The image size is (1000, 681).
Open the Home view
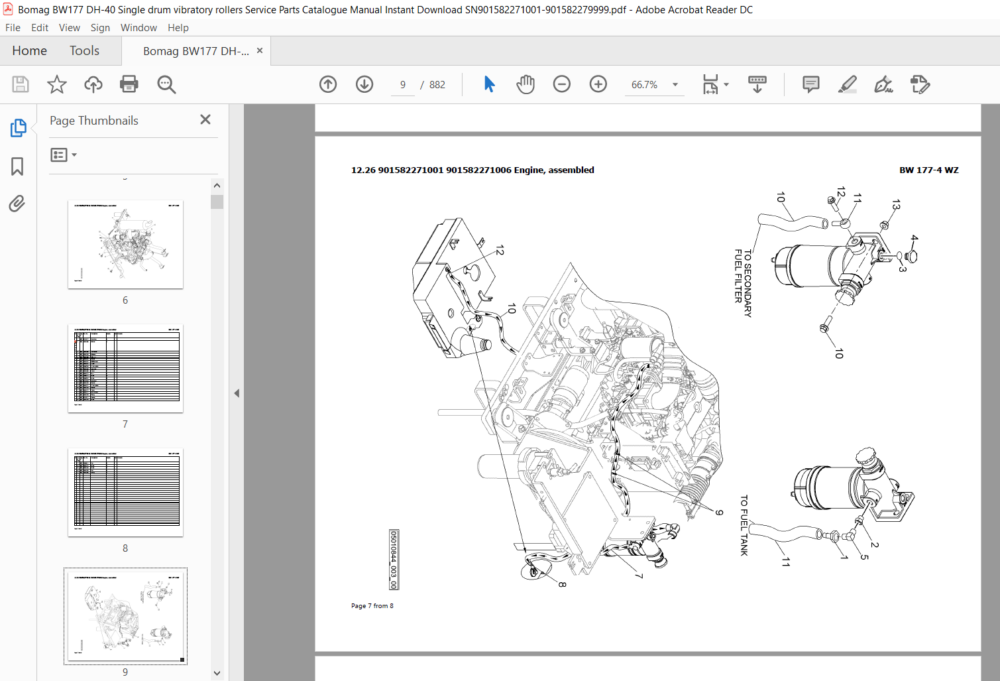(x=29, y=50)
